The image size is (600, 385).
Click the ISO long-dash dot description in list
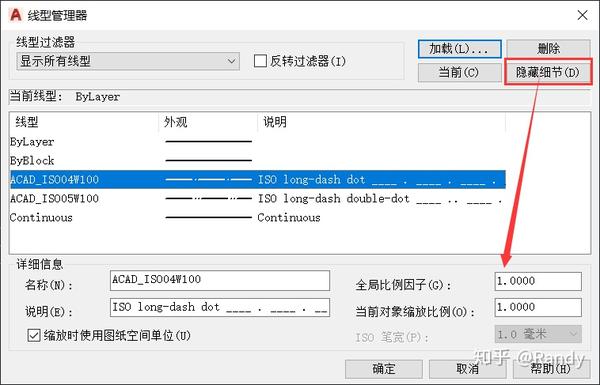(377, 179)
